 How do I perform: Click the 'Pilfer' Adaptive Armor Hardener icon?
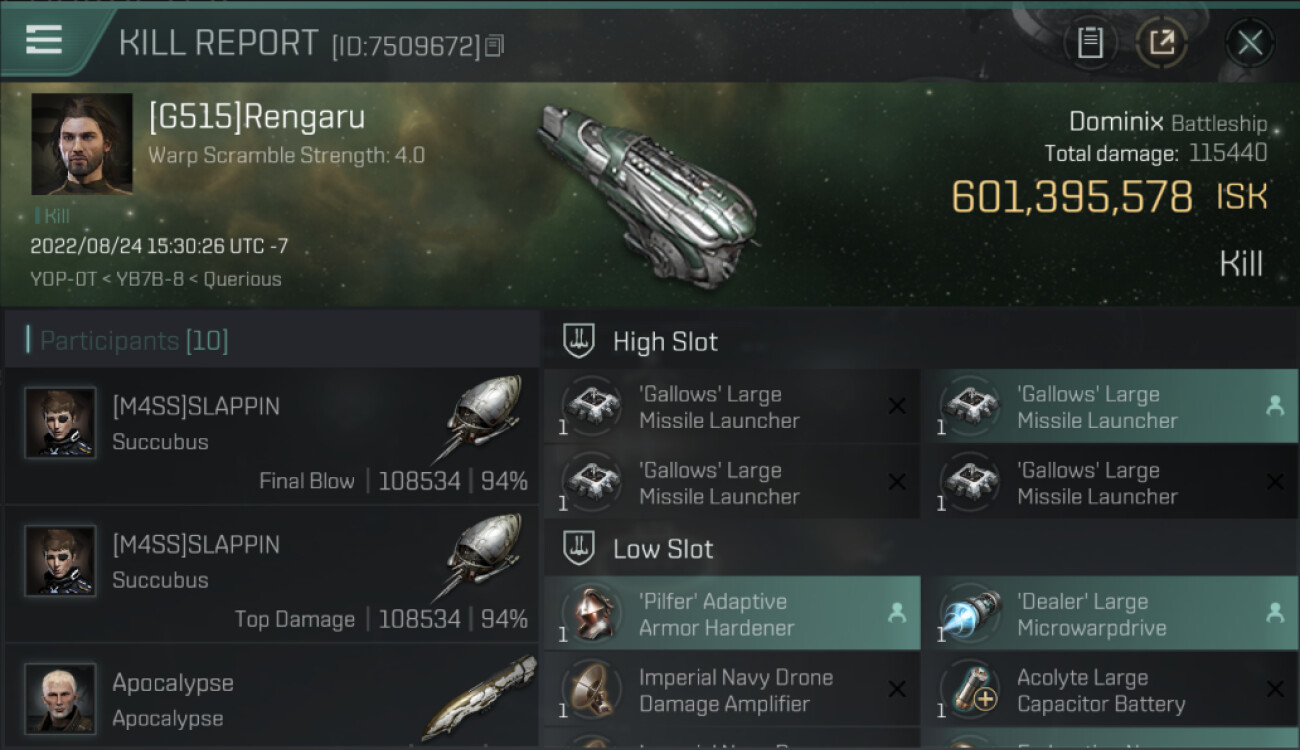click(592, 614)
